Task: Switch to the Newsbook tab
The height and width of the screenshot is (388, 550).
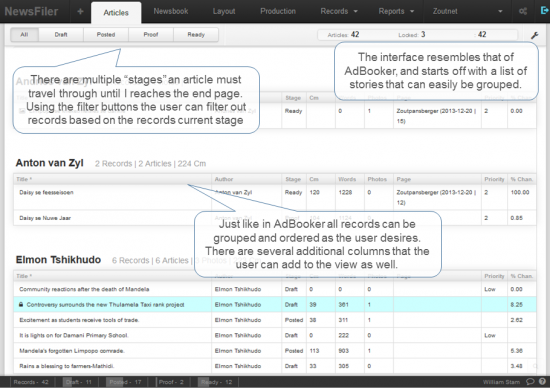Action: (171, 11)
